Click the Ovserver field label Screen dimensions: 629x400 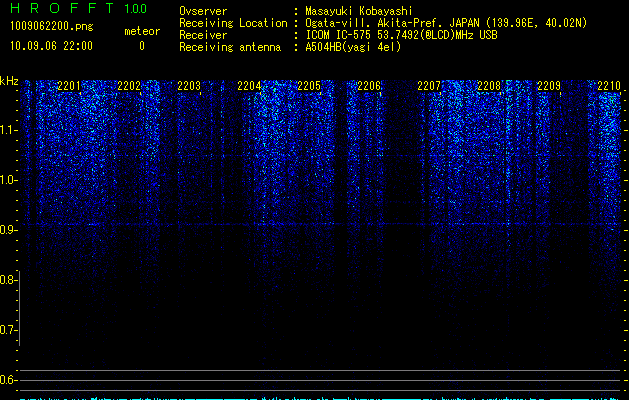(203, 11)
